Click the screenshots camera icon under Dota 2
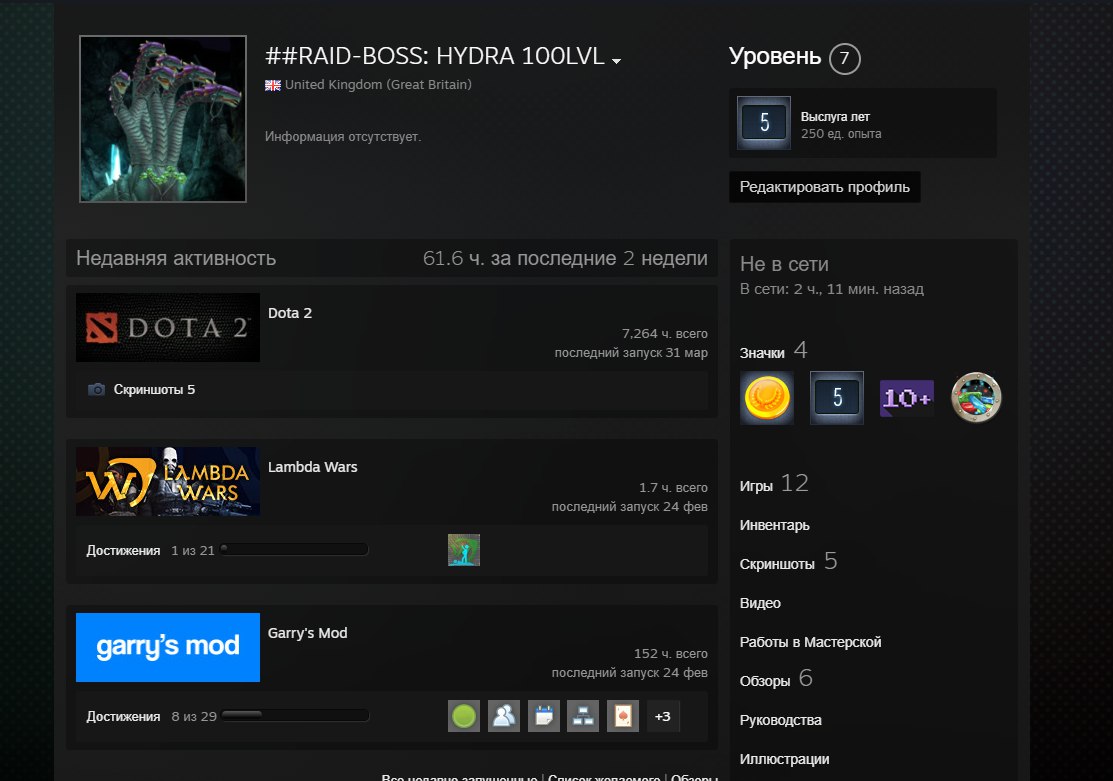Viewport: 1113px width, 781px height. click(x=97, y=389)
